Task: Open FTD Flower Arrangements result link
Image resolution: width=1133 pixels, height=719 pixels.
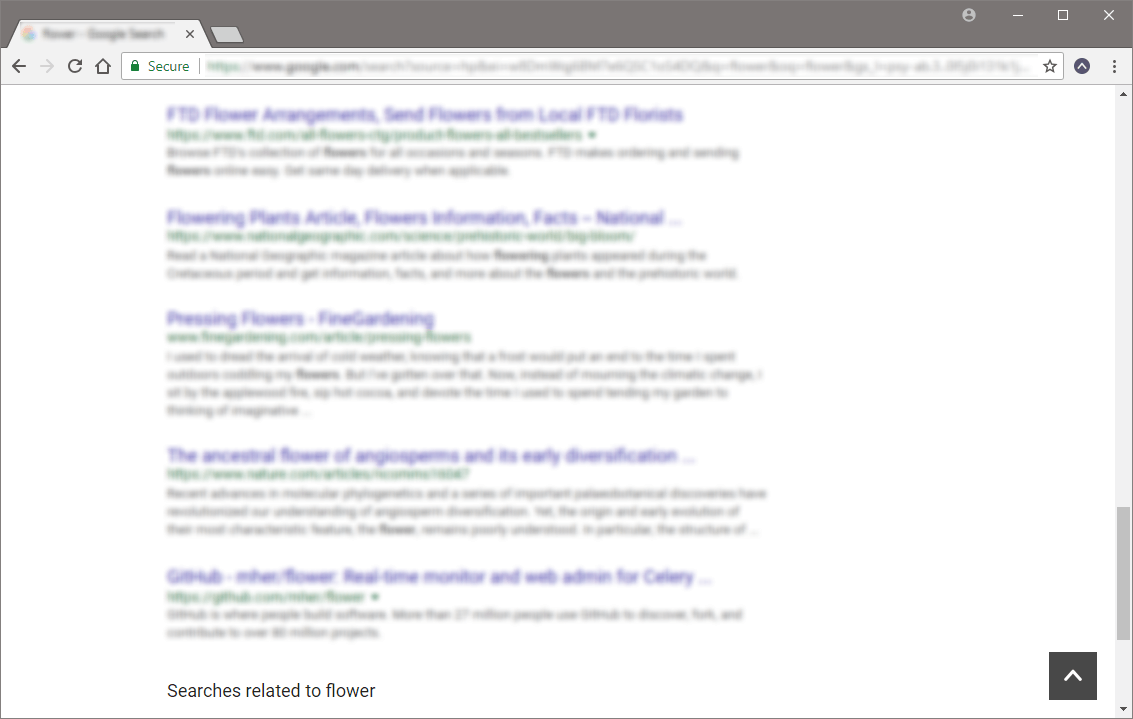Action: pyautogui.click(x=425, y=114)
